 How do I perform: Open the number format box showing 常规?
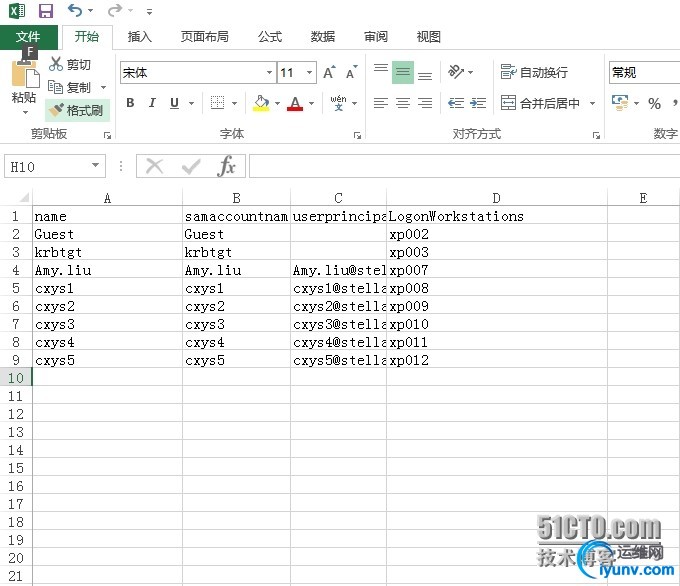point(645,72)
